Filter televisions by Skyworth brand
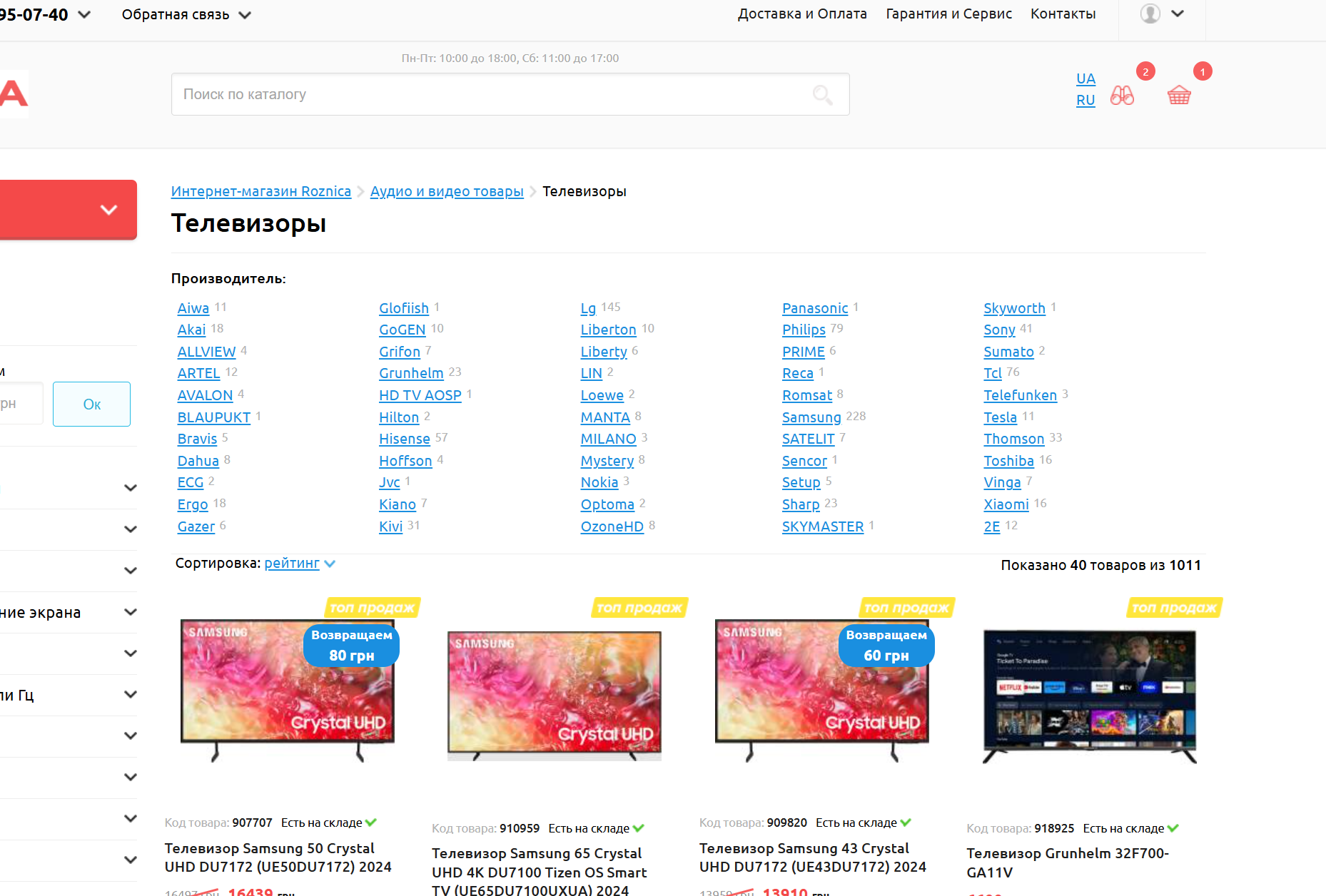Viewport: 1326px width, 896px height. 1014,308
